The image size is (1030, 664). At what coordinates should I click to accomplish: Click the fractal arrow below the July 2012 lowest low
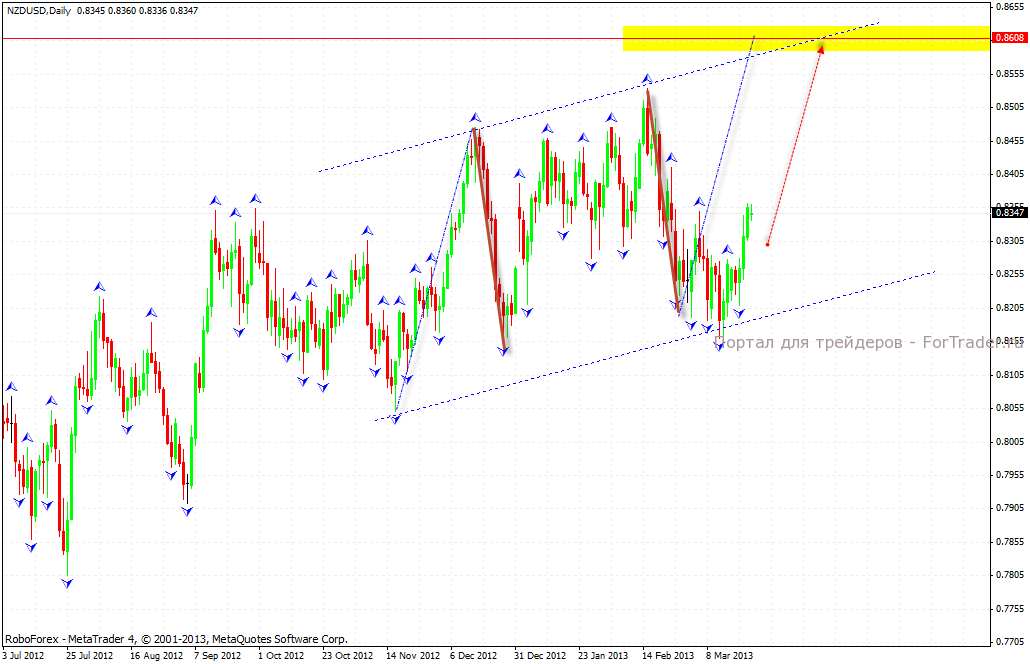point(67,582)
